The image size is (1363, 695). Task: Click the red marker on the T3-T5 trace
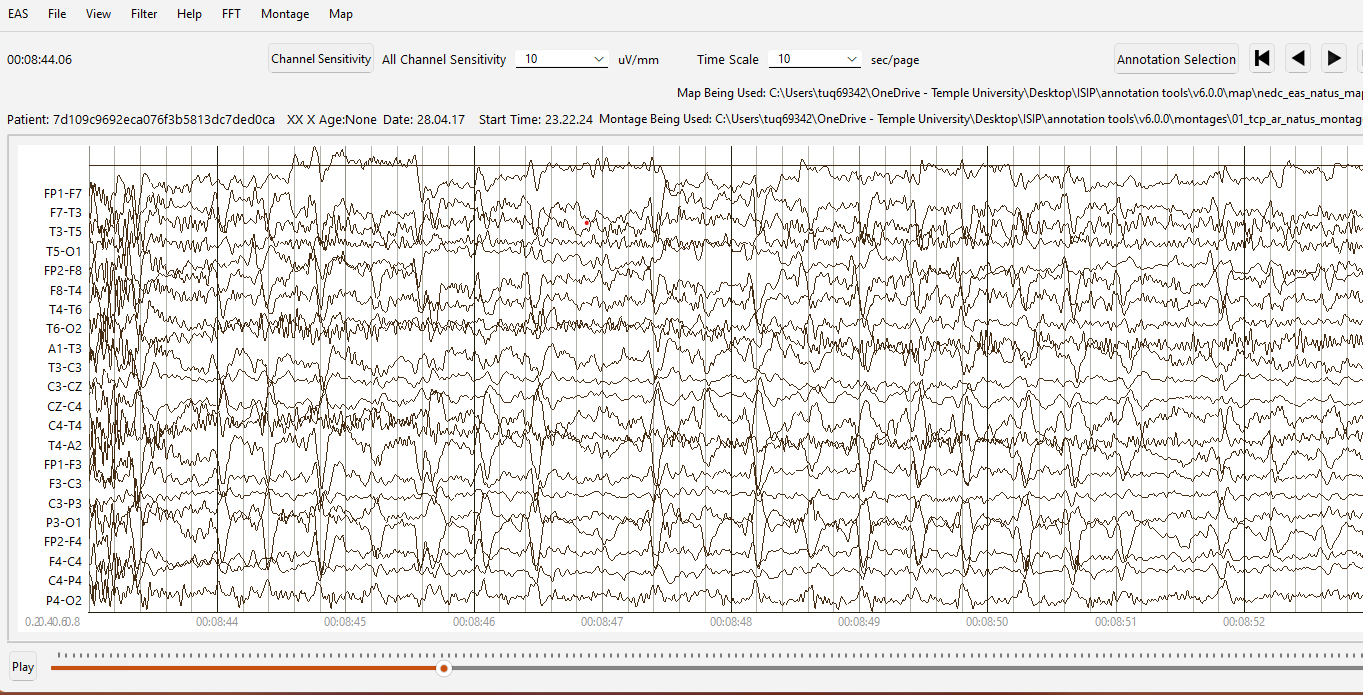pos(587,222)
